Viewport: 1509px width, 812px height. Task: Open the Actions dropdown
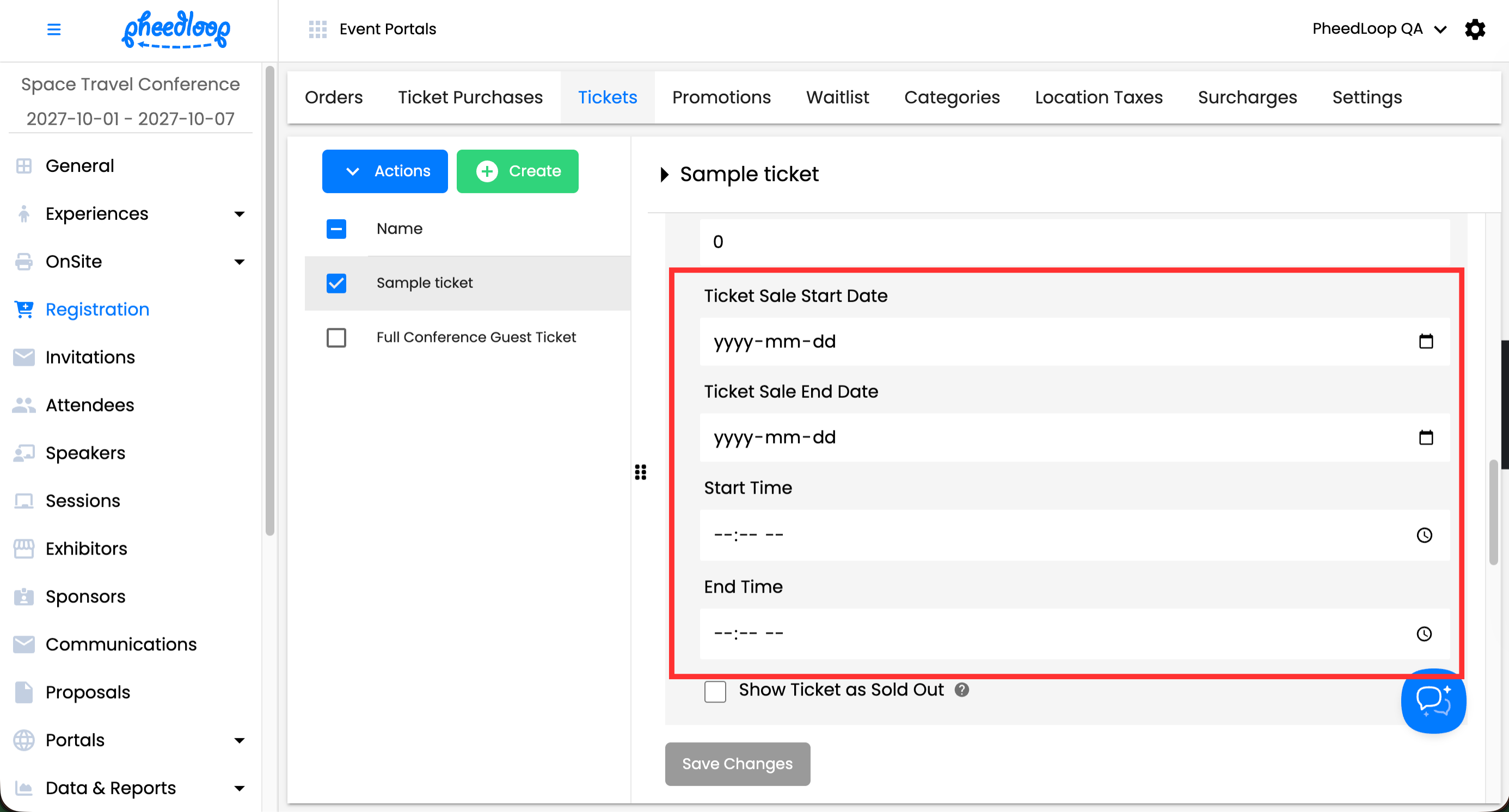tap(385, 171)
